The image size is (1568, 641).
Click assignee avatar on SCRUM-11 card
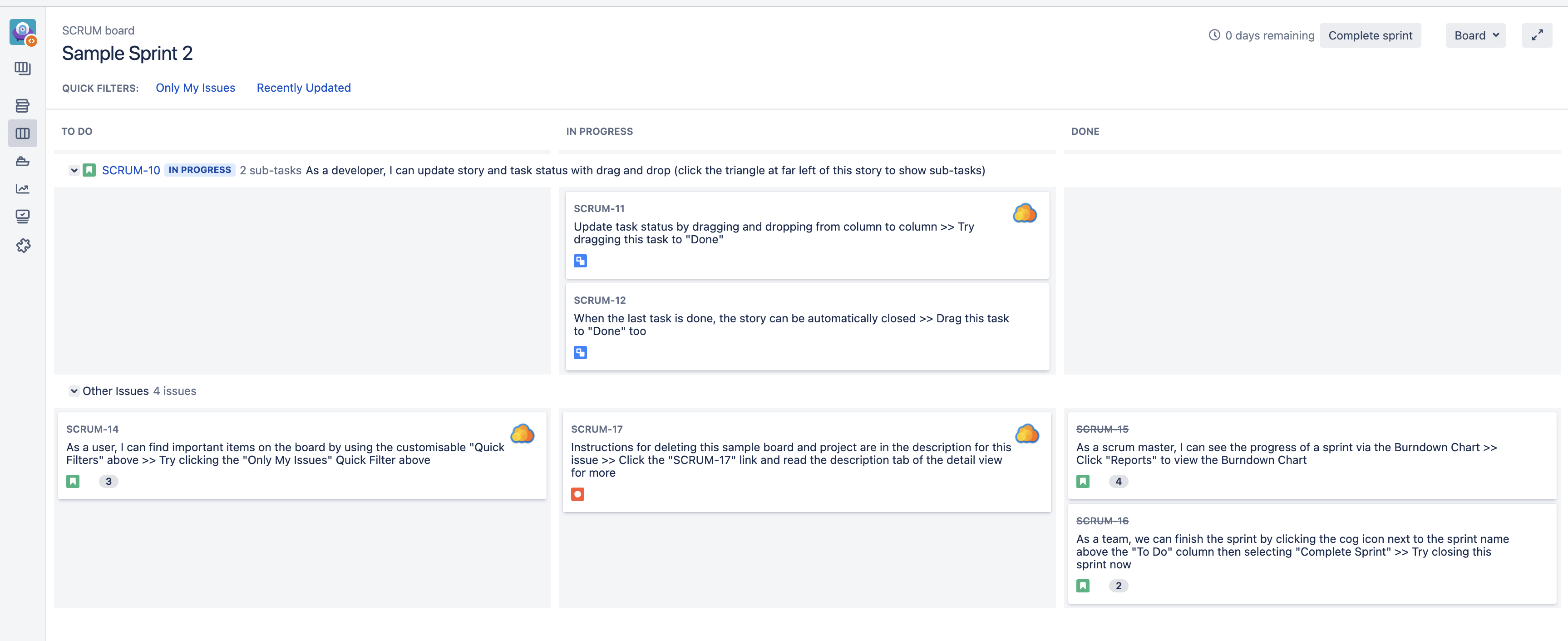[1025, 213]
